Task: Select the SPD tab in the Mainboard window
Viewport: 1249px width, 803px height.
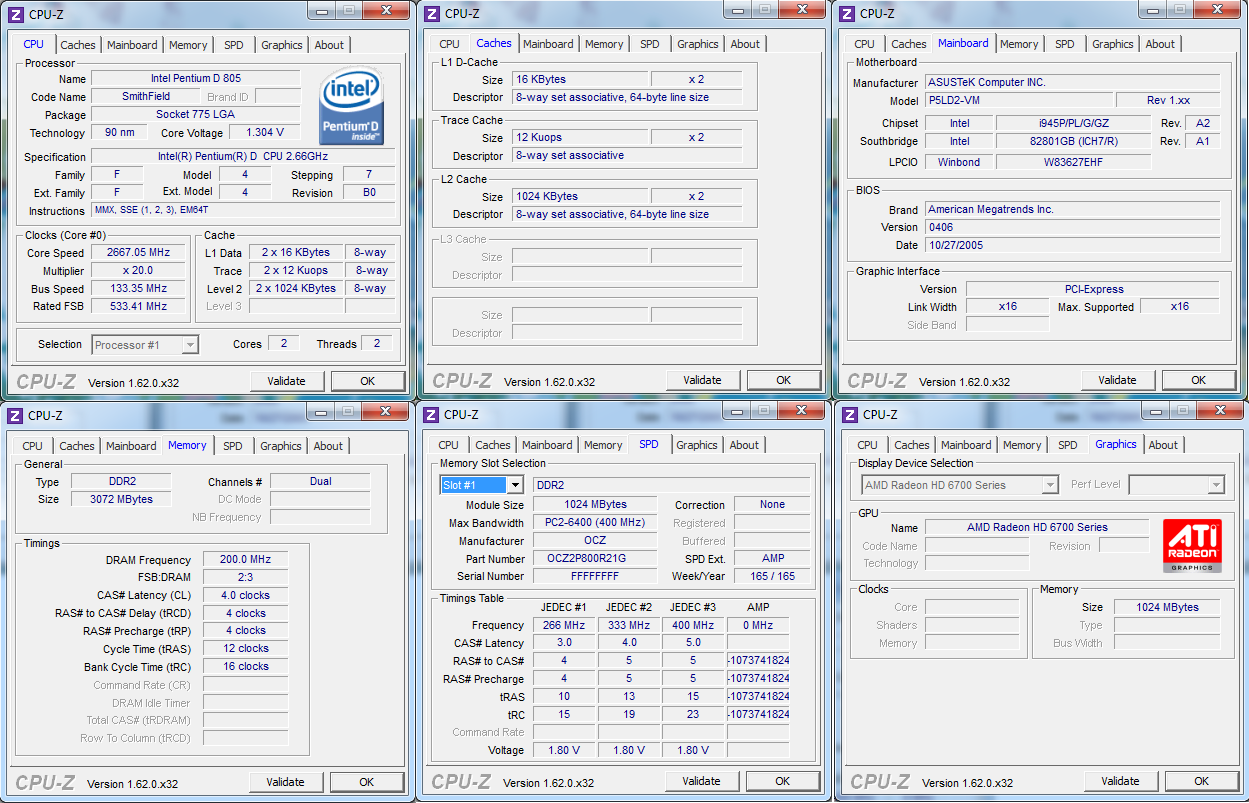Action: pos(1065,44)
